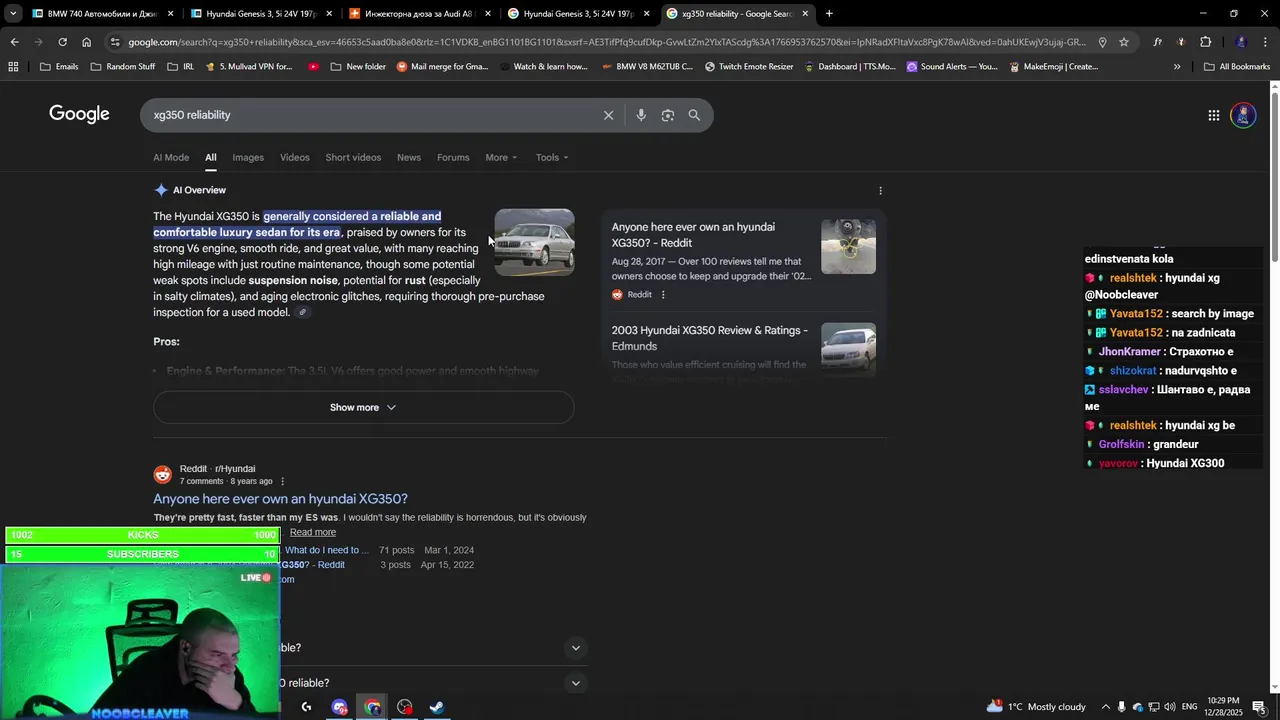The image size is (1280, 720).
Task: Open the Google logo homepage link
Action: click(79, 114)
